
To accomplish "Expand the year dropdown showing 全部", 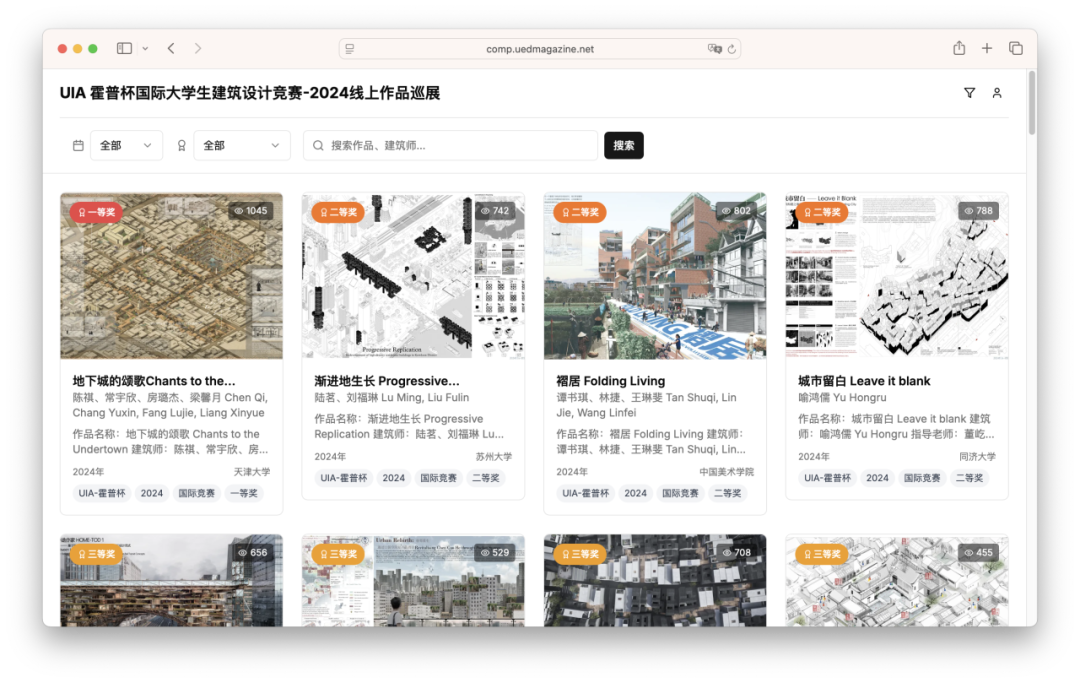I will point(126,145).
